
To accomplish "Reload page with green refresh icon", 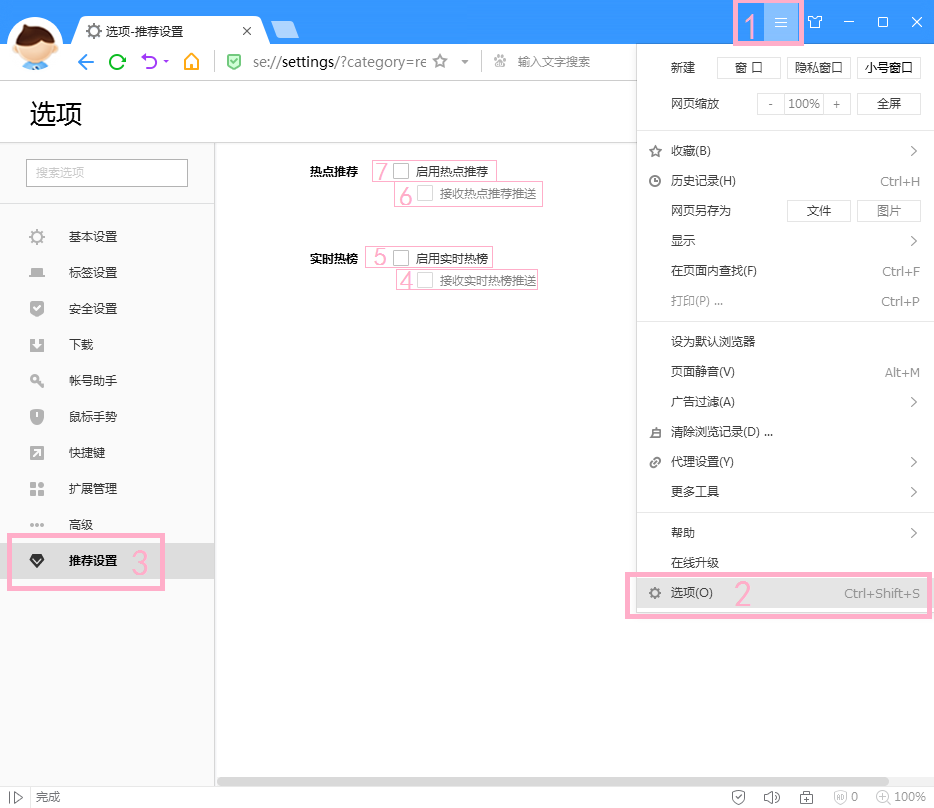I will tap(117, 62).
